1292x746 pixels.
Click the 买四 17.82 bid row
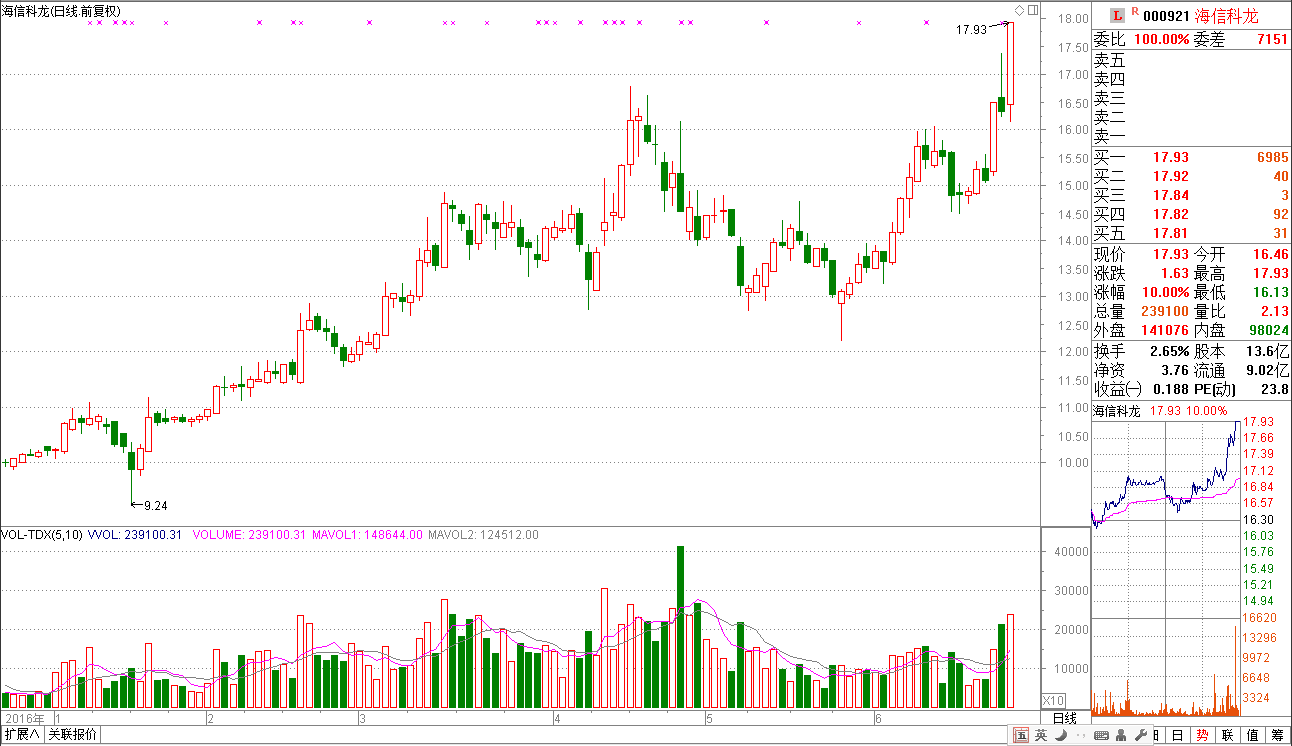click(x=1191, y=215)
